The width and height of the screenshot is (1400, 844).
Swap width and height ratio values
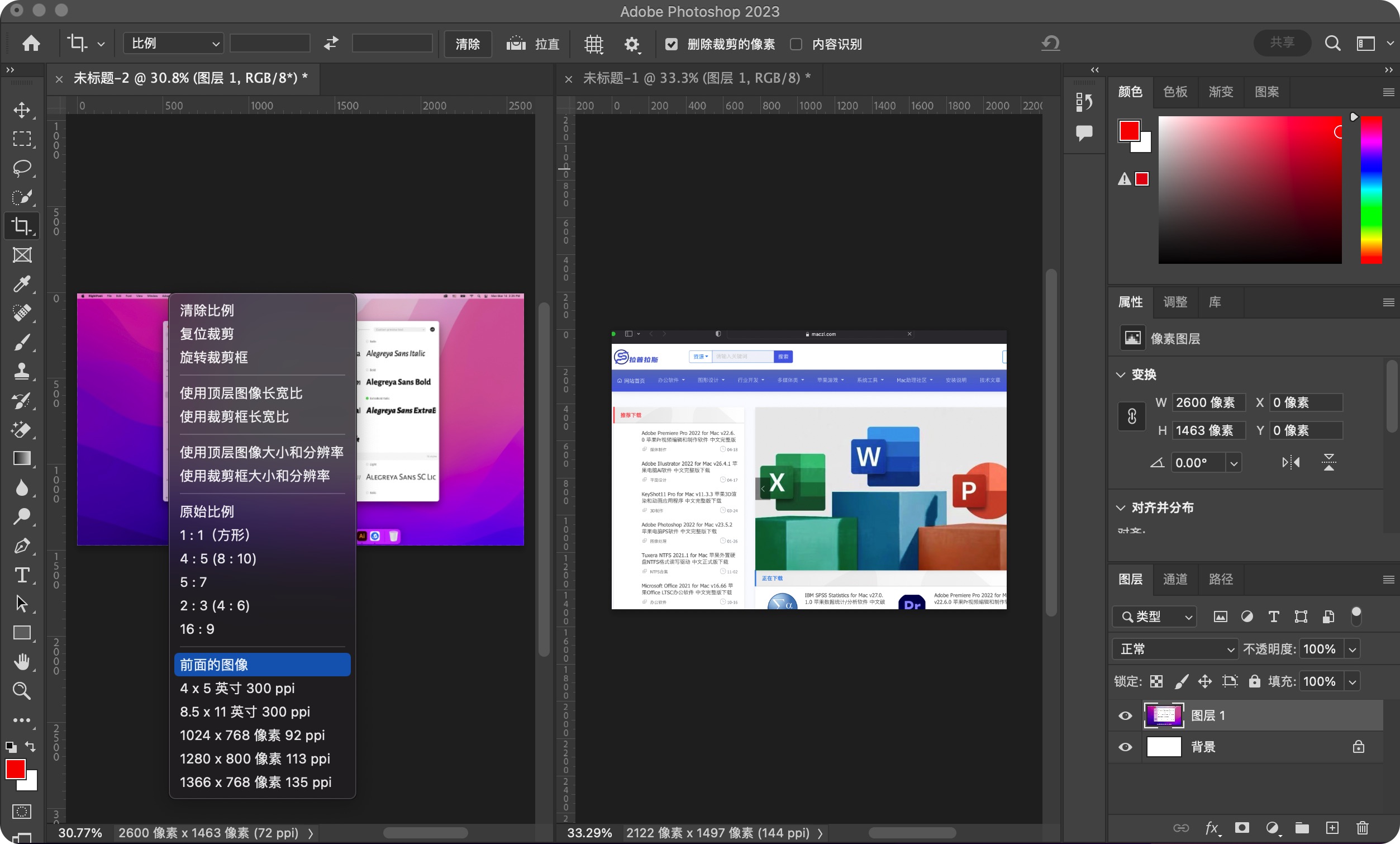pos(331,43)
